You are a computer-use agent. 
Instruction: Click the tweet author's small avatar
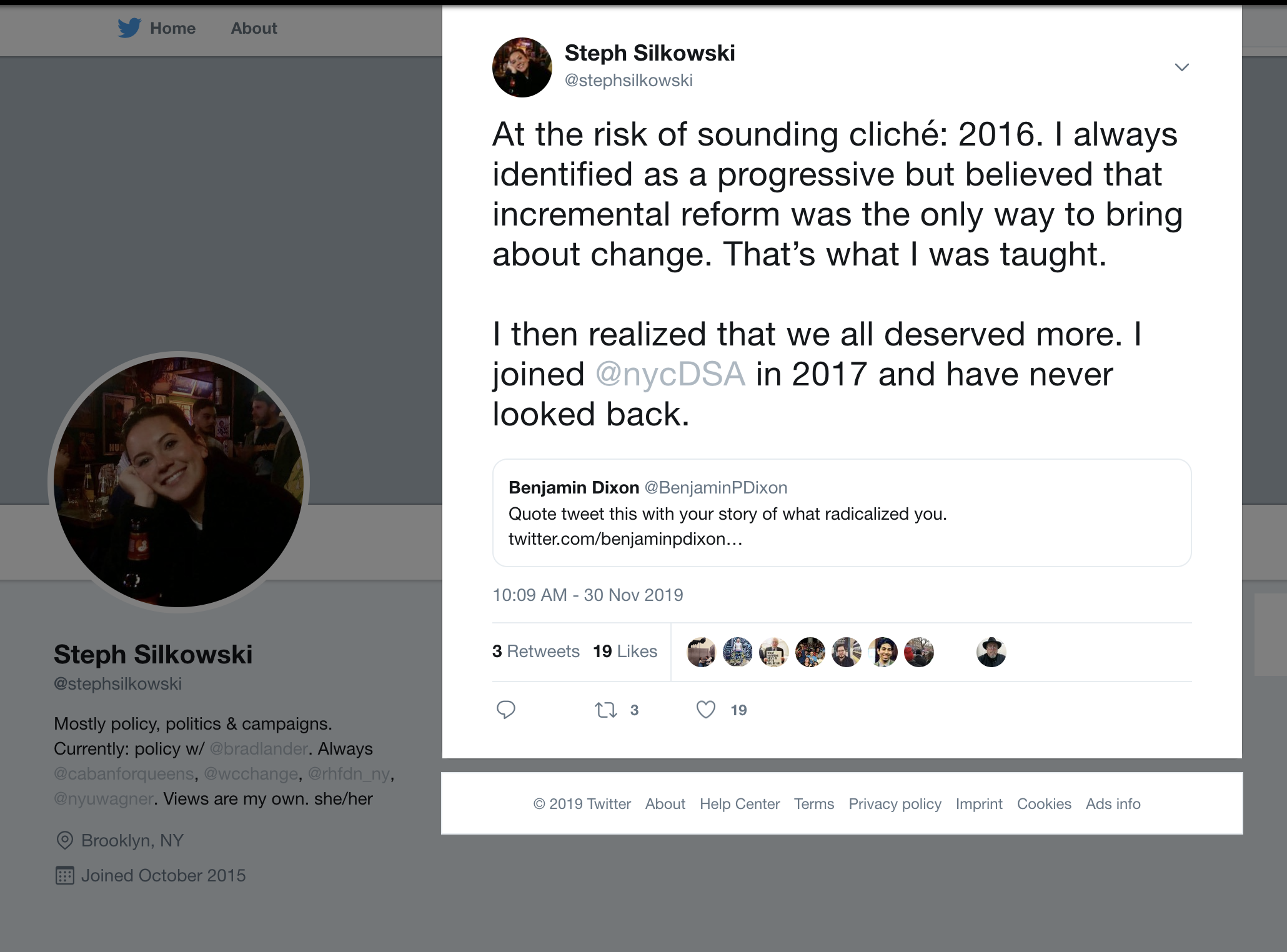pyautogui.click(x=522, y=67)
